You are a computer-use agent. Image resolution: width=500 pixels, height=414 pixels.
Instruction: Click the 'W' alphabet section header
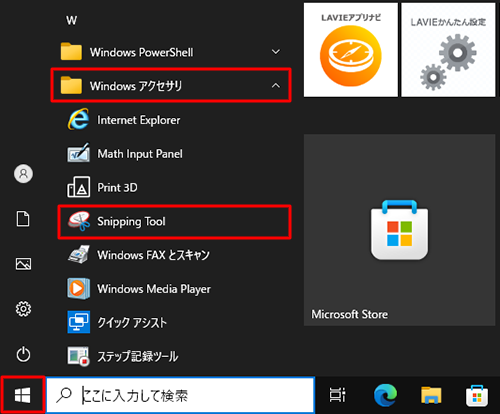pos(71,21)
